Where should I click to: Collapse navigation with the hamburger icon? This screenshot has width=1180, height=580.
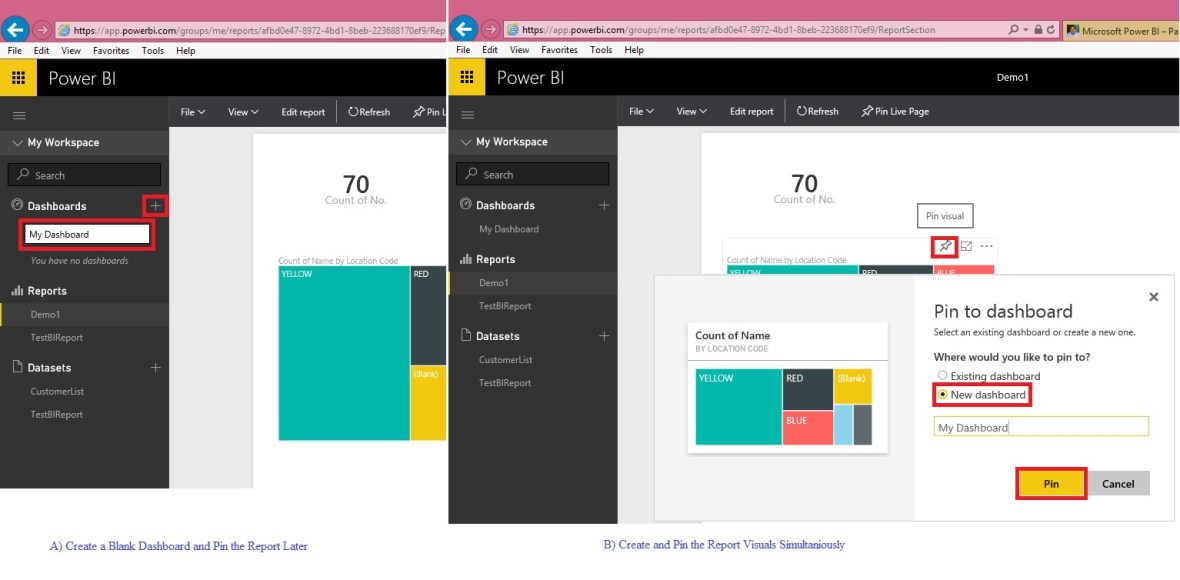(x=466, y=112)
